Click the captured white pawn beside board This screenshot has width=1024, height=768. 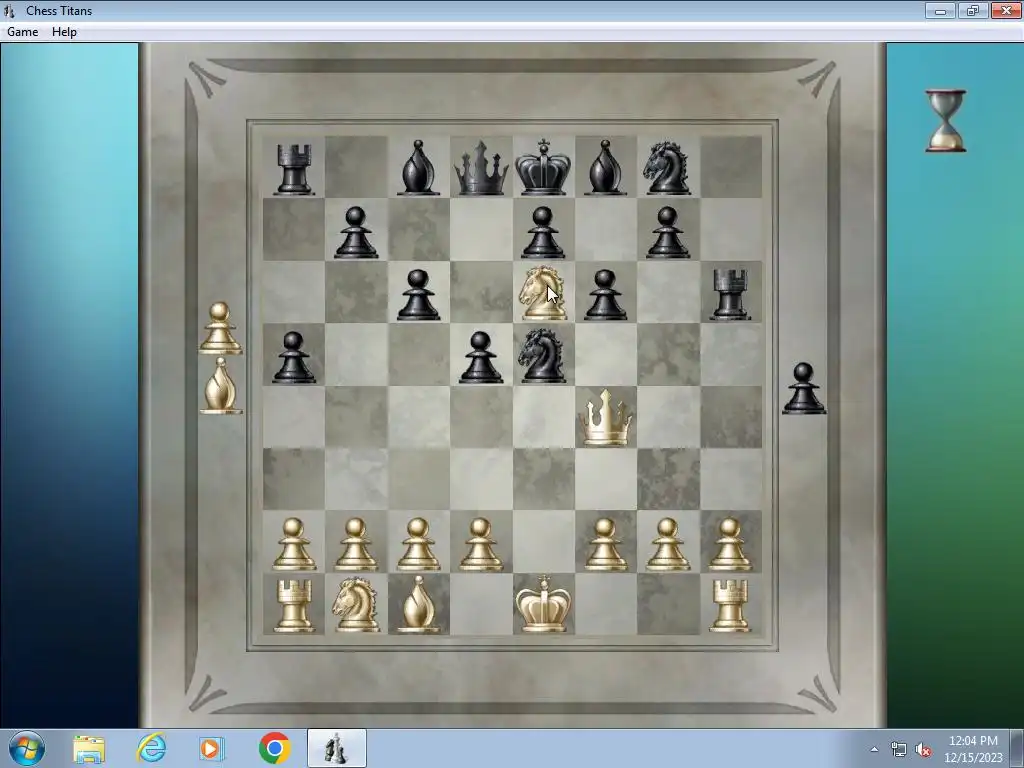220,328
